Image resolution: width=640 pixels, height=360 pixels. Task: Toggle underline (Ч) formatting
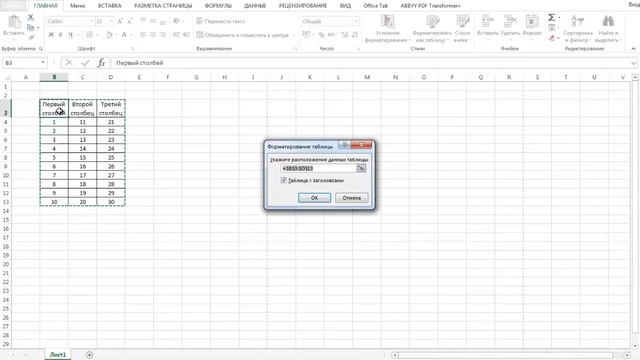[x=70, y=35]
